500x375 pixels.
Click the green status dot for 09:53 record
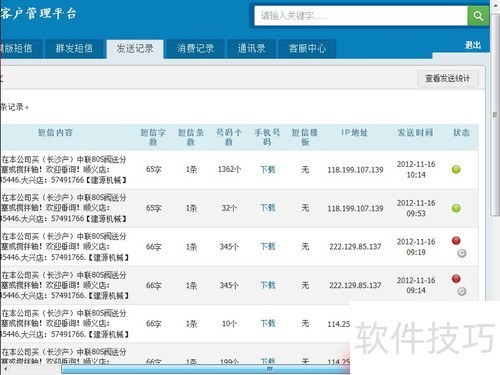coord(456,208)
